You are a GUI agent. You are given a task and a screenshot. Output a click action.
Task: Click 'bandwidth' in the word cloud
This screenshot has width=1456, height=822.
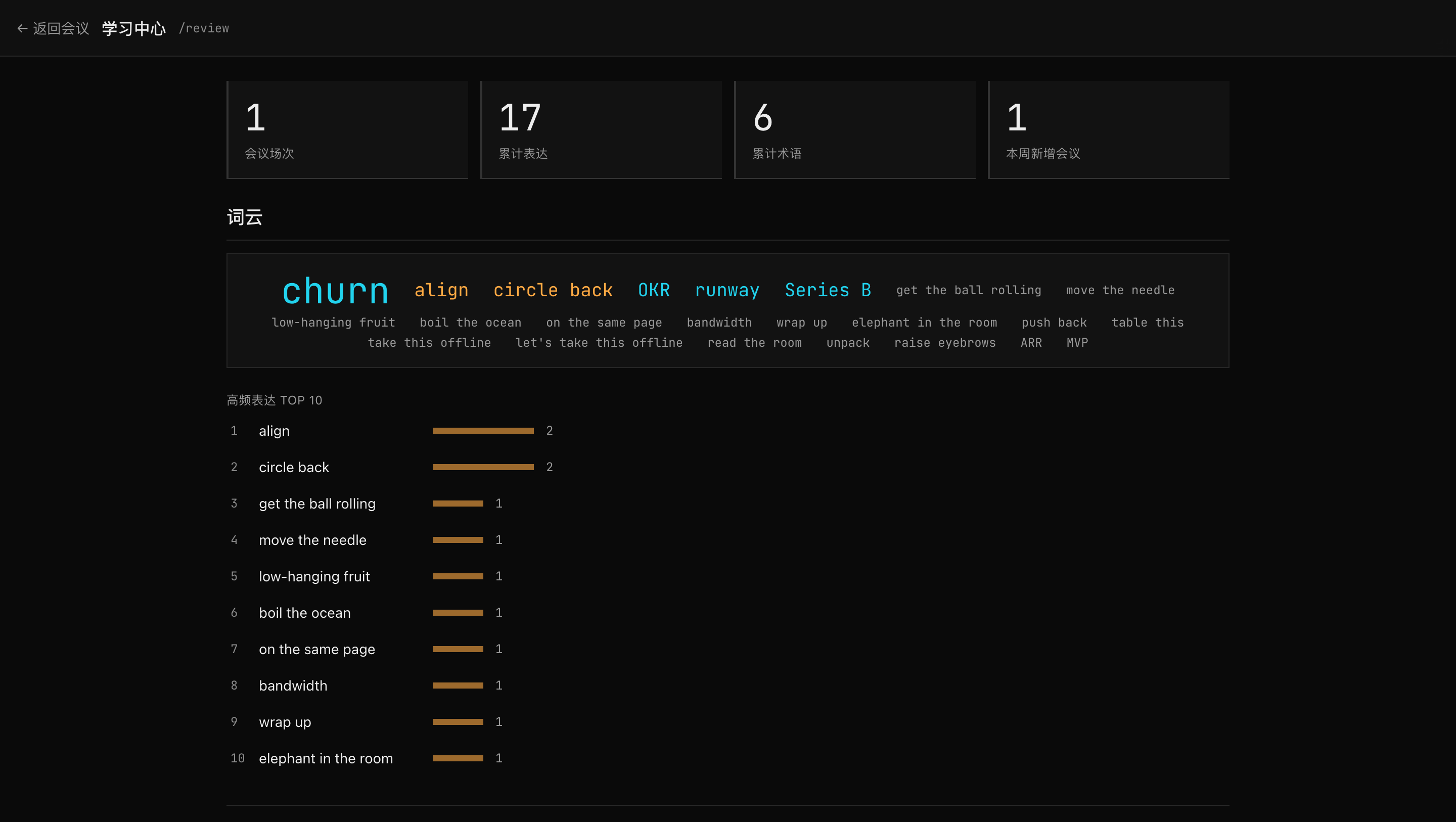pos(719,322)
